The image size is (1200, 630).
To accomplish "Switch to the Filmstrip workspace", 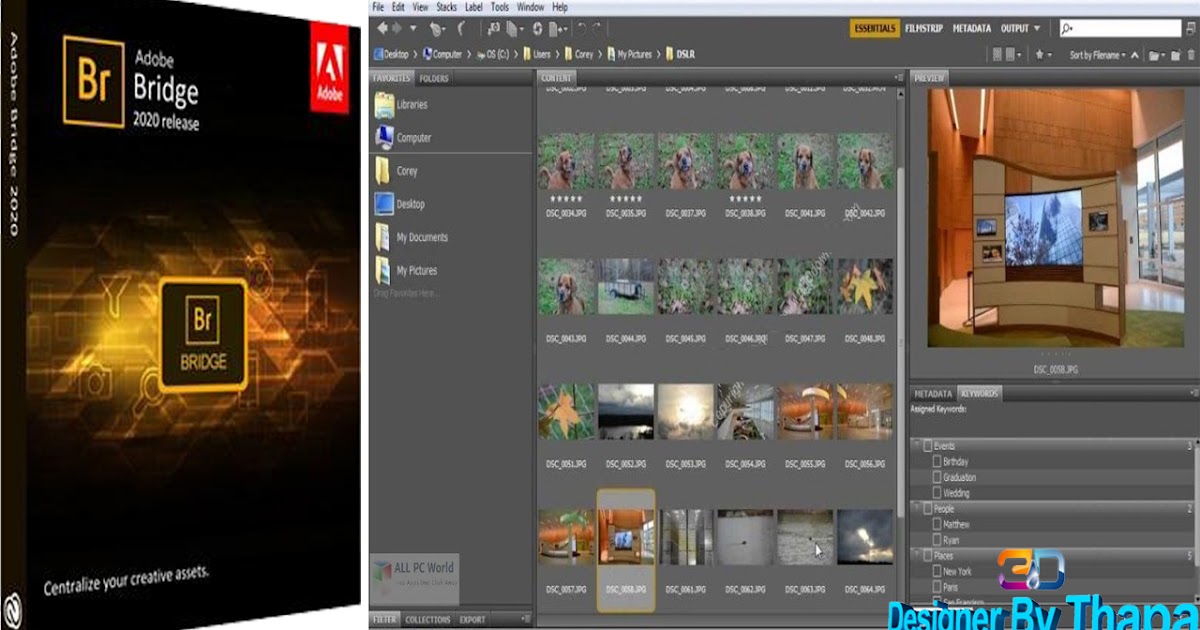I will [924, 28].
